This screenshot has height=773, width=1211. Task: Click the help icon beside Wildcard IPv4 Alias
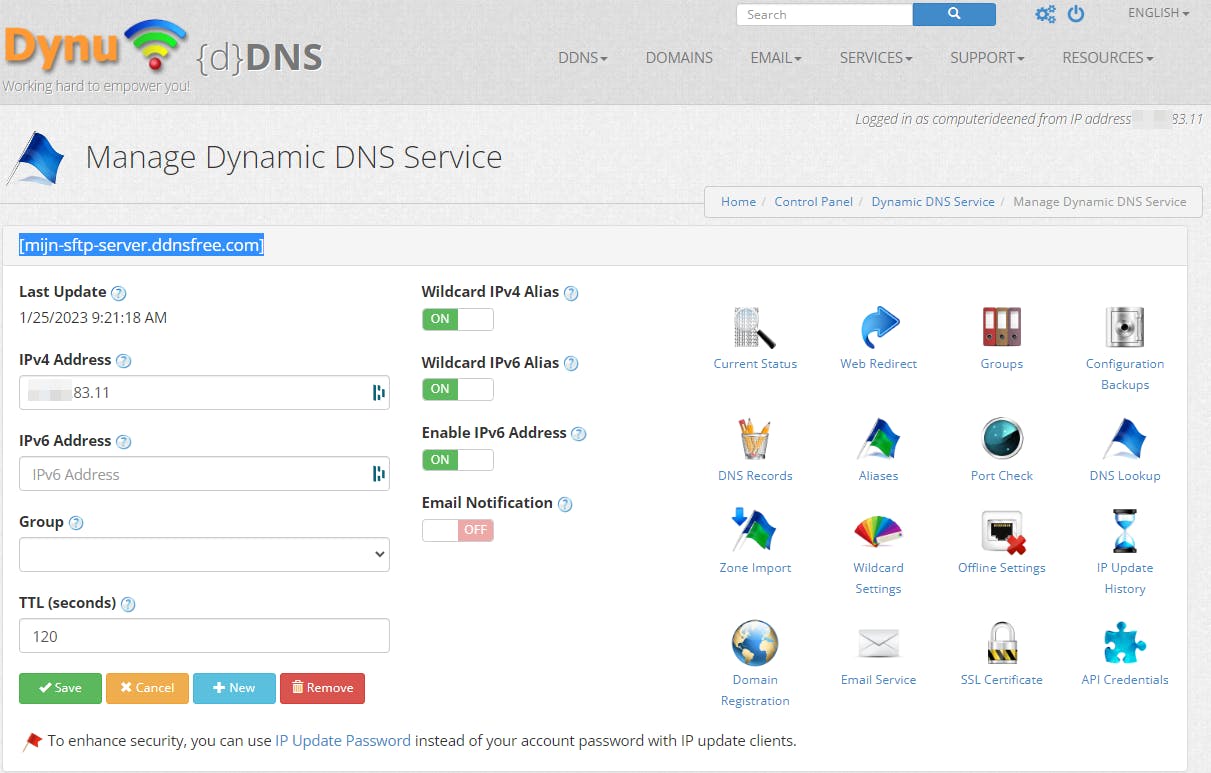pos(571,294)
